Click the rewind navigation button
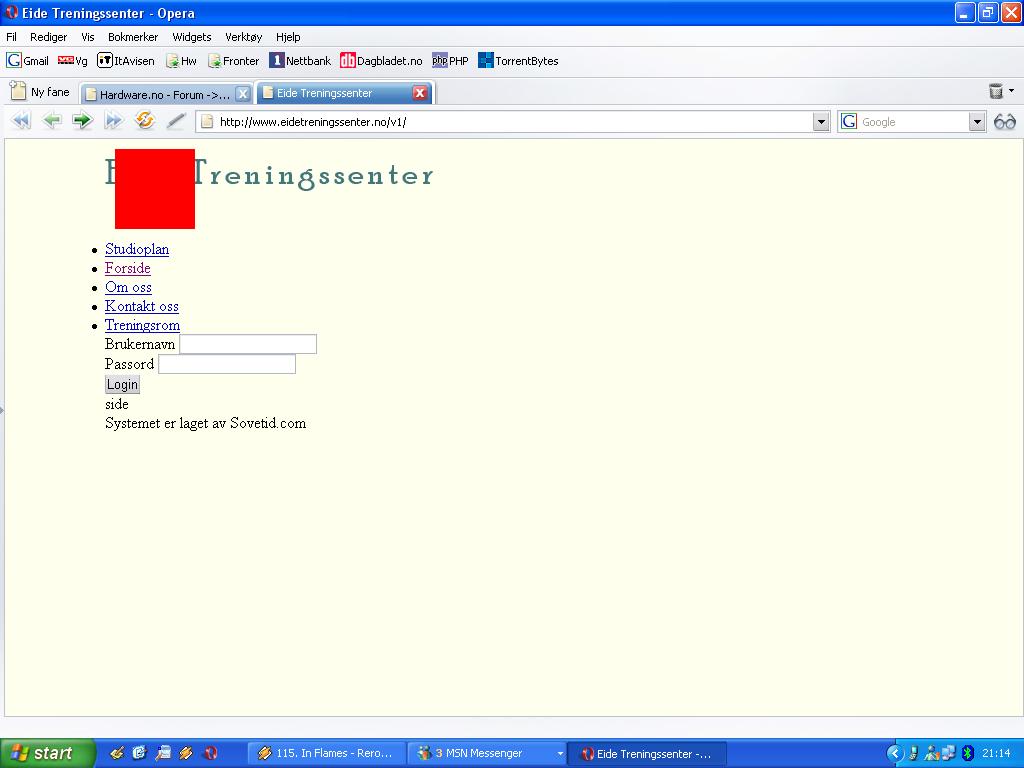Image resolution: width=1024 pixels, height=768 pixels. click(x=21, y=121)
